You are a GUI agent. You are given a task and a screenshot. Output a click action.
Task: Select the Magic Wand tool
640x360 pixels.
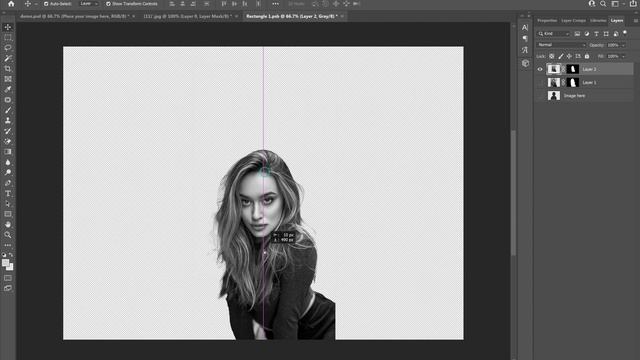pos(8,58)
